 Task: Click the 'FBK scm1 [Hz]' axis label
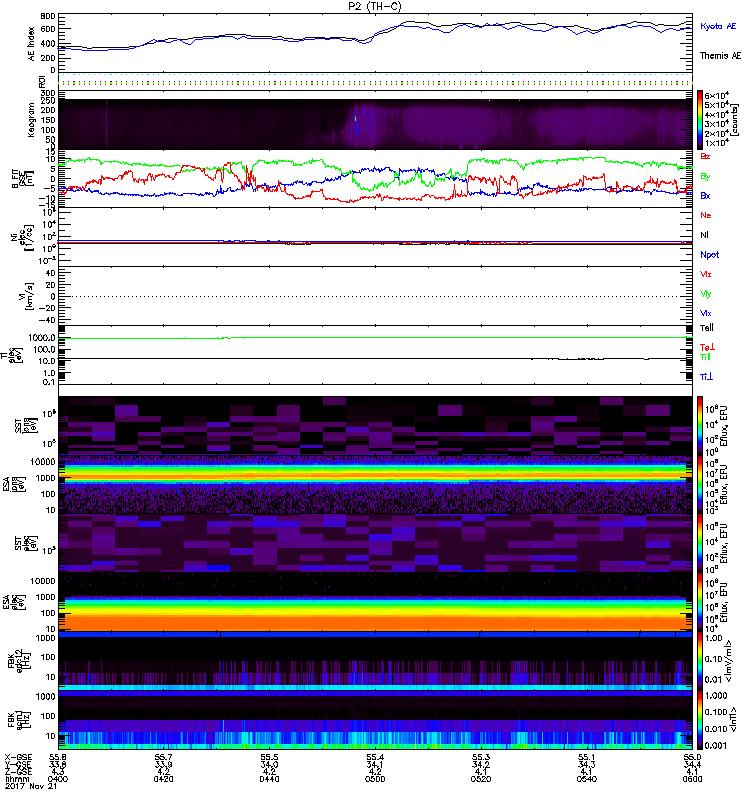tap(19, 720)
